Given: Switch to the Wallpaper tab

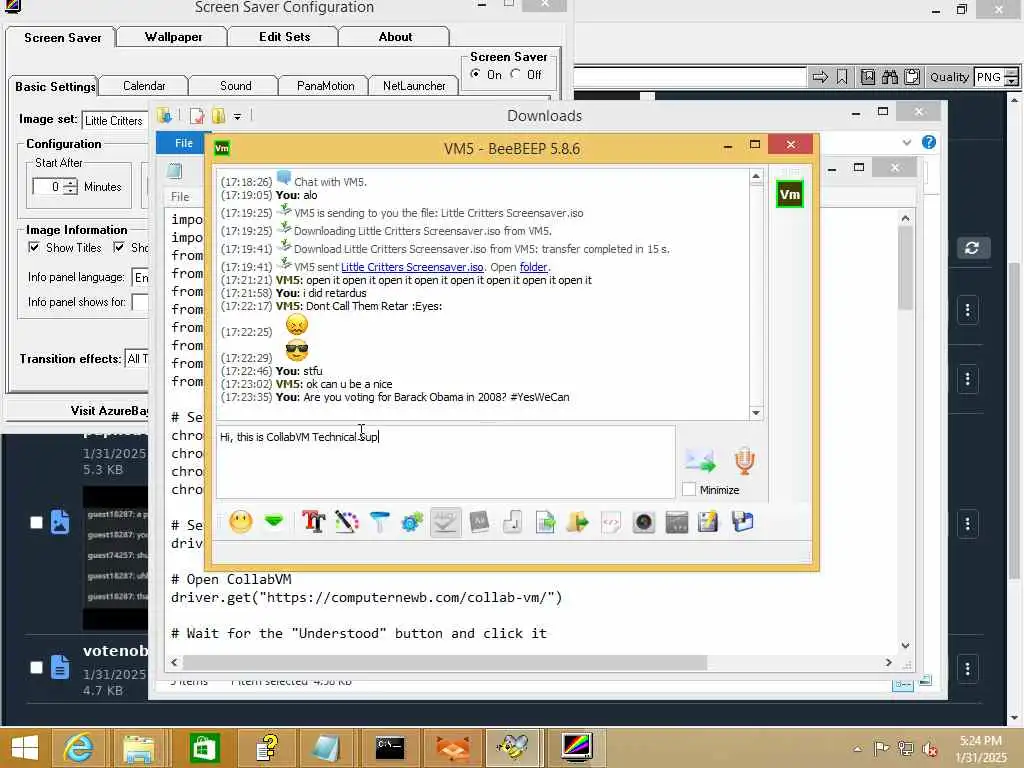Looking at the screenshot, I should tap(173, 37).
